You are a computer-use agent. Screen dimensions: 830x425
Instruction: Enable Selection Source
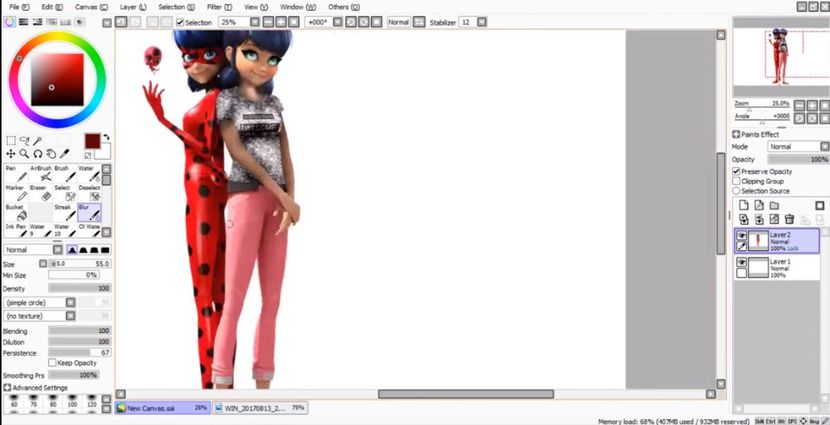coord(736,191)
